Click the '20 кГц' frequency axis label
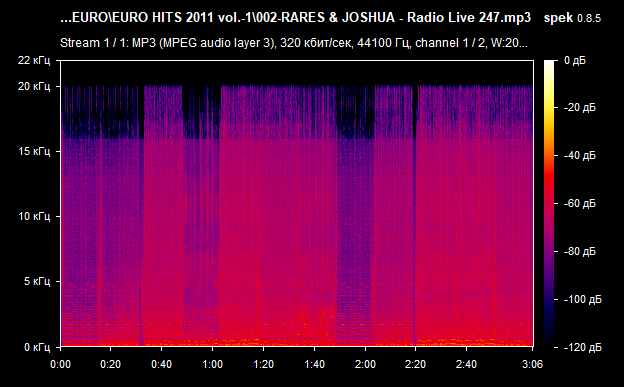The width and height of the screenshot is (624, 387). point(34,86)
